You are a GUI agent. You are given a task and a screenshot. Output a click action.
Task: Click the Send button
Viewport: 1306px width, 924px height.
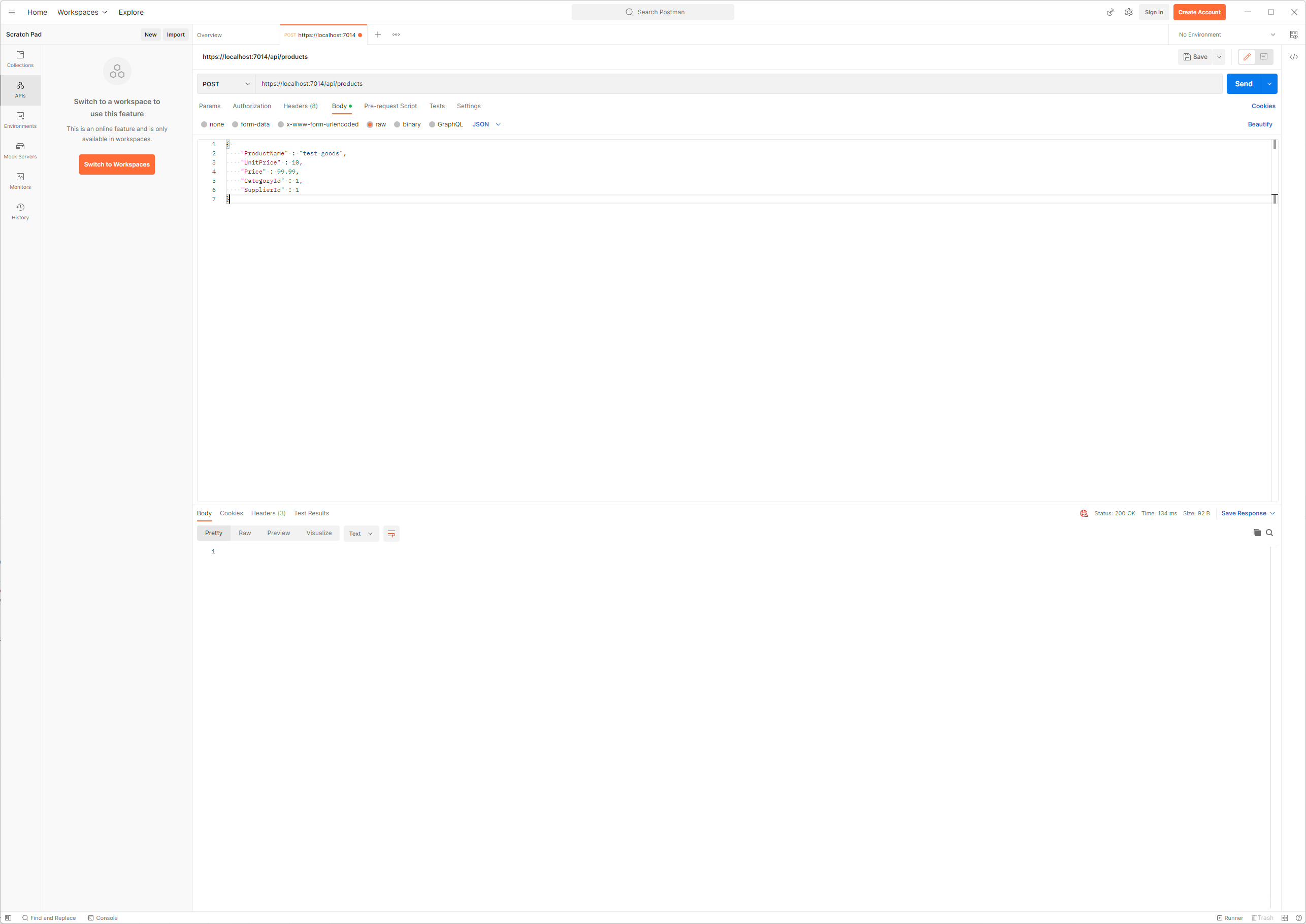(x=1243, y=84)
